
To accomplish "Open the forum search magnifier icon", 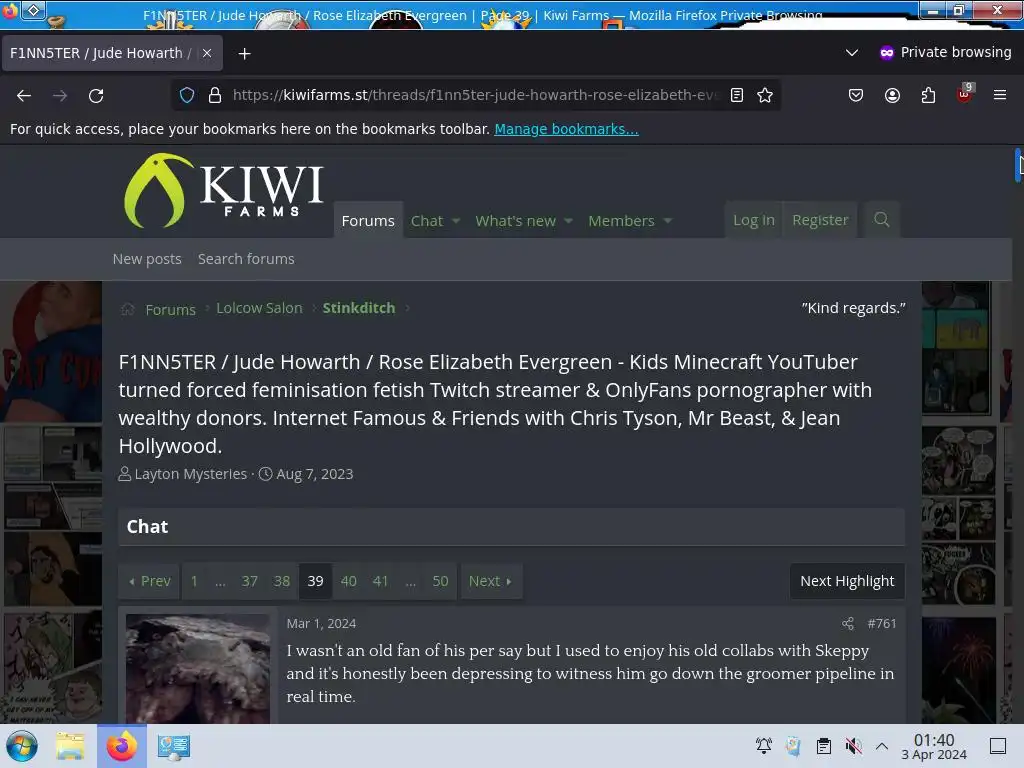I will tap(882, 220).
